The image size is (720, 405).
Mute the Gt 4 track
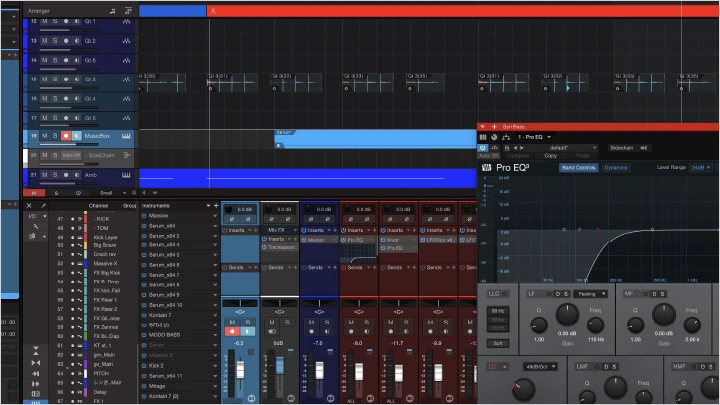coord(45,99)
